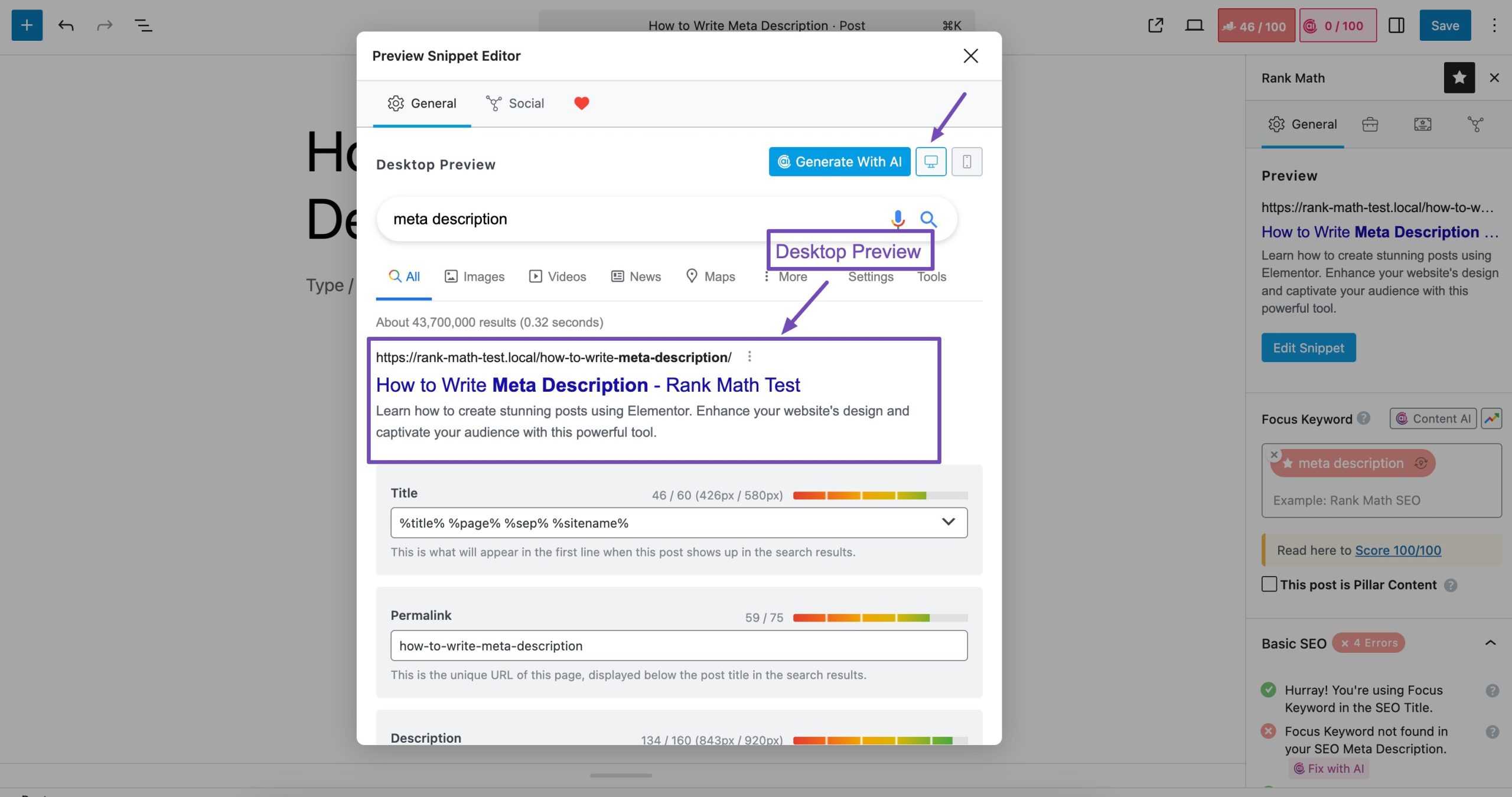Click the snippet title How to Write Meta Description
This screenshot has width=1512, height=797.
tap(588, 385)
